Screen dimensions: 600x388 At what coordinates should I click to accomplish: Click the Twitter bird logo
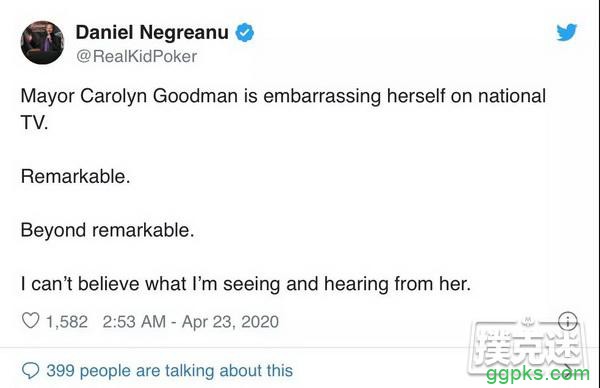click(x=567, y=32)
